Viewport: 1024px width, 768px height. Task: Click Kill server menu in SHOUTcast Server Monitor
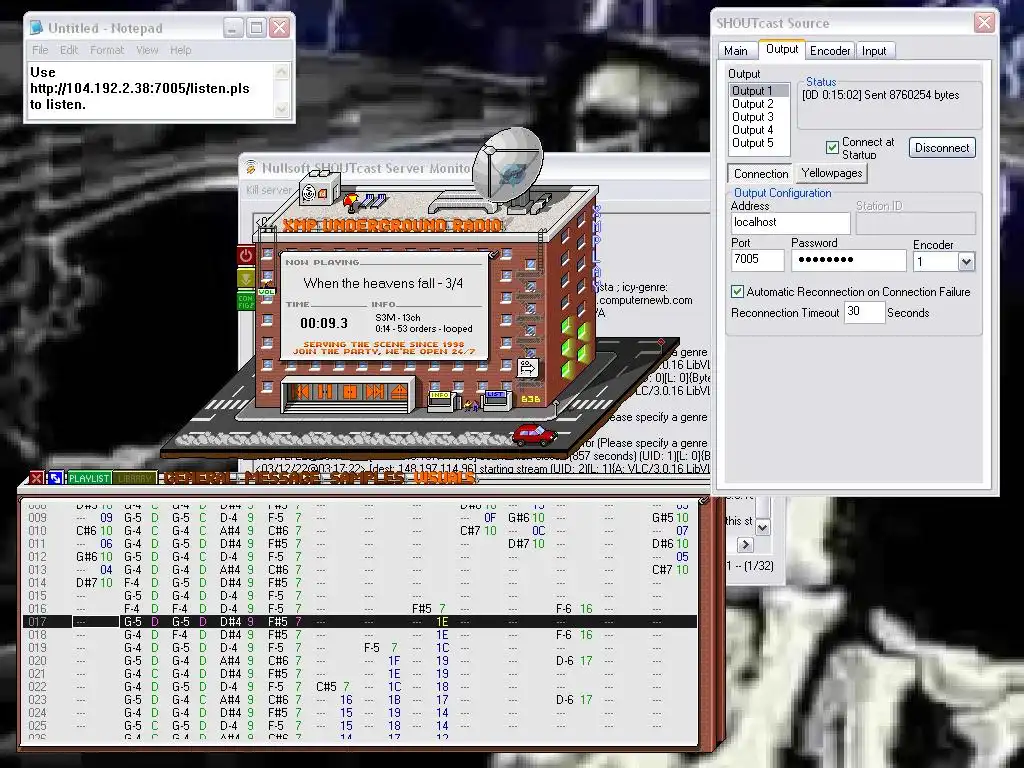pyautogui.click(x=269, y=190)
